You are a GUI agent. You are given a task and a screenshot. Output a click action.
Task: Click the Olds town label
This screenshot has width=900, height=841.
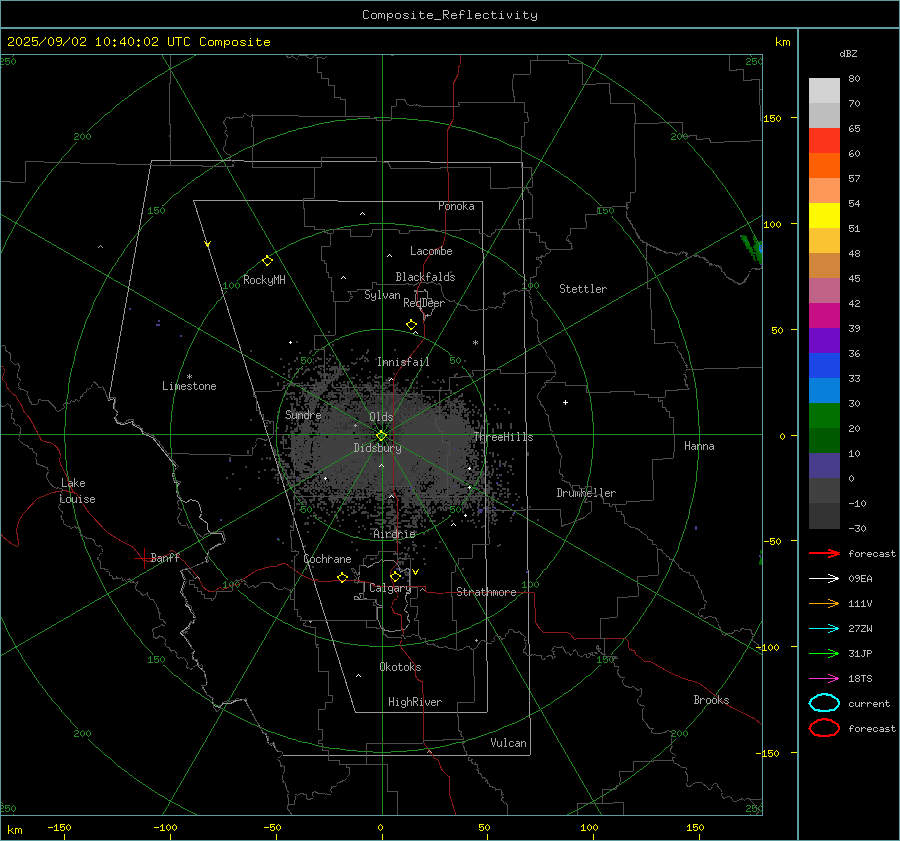(x=381, y=417)
